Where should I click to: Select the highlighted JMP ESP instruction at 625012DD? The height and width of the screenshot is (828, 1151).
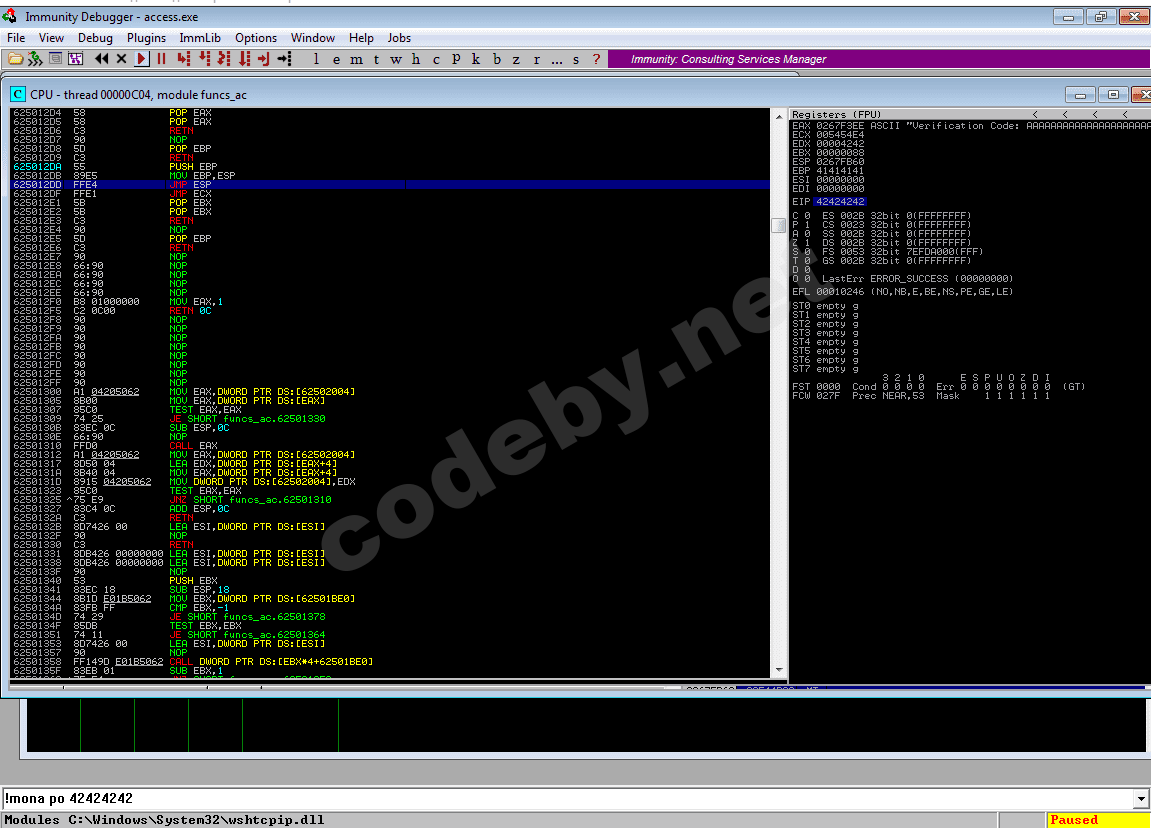pos(391,185)
